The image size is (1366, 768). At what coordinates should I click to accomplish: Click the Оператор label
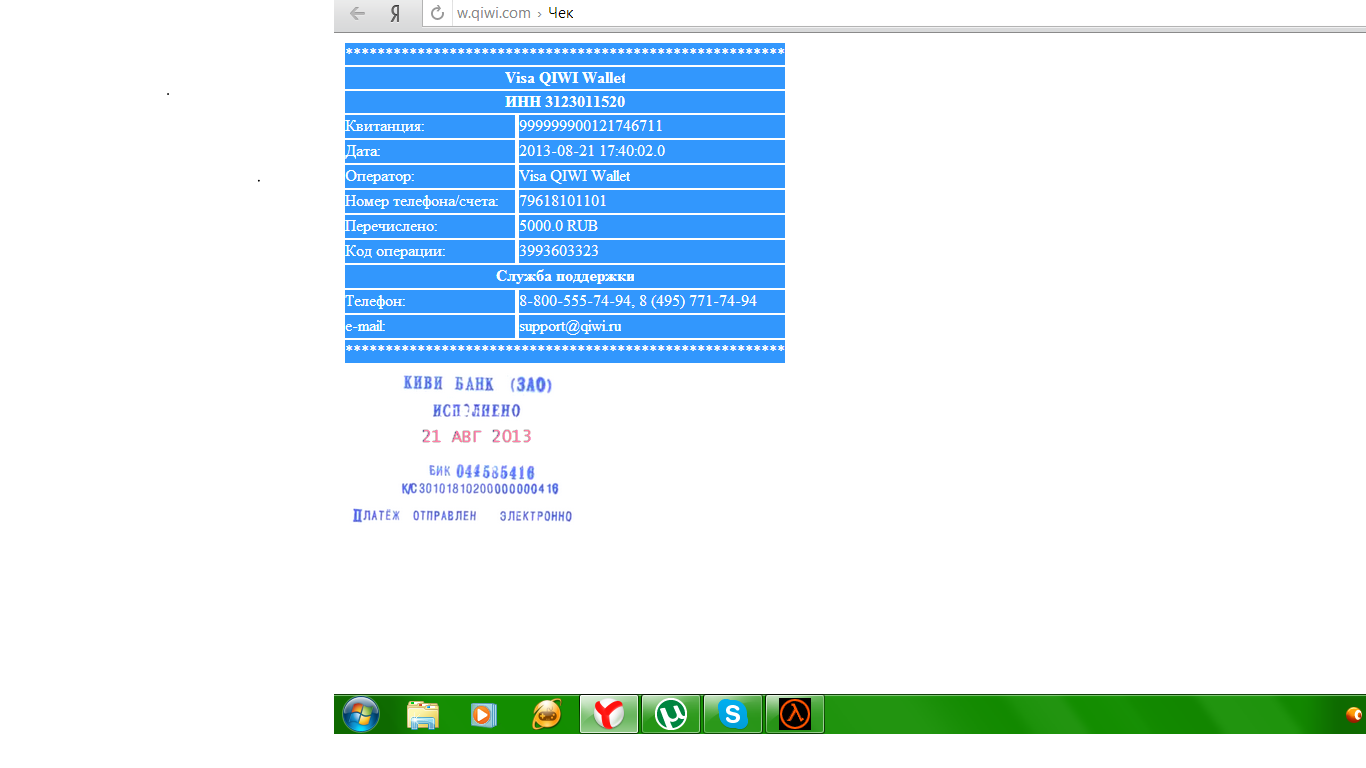379,176
